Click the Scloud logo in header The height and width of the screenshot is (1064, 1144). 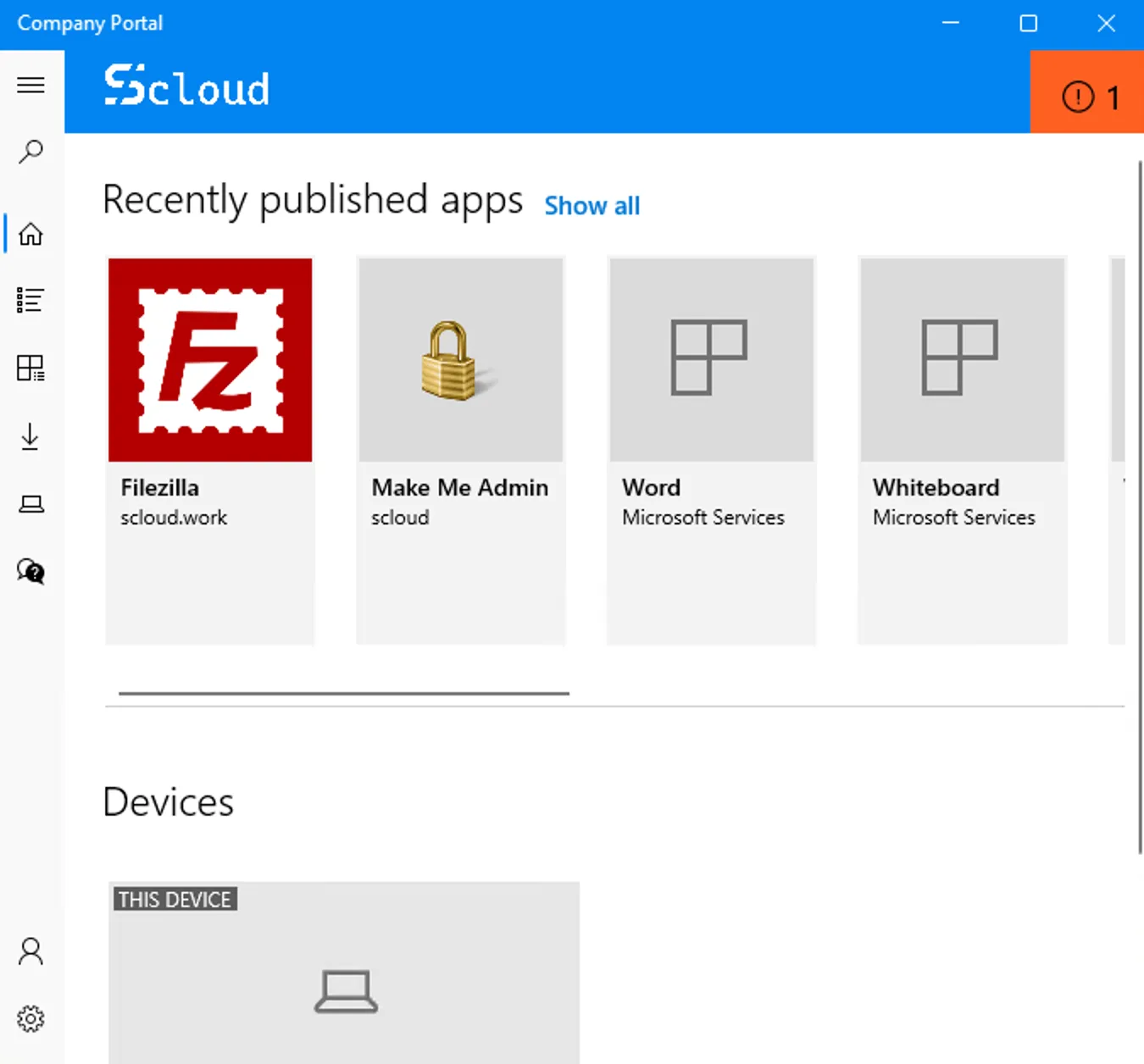pos(186,86)
